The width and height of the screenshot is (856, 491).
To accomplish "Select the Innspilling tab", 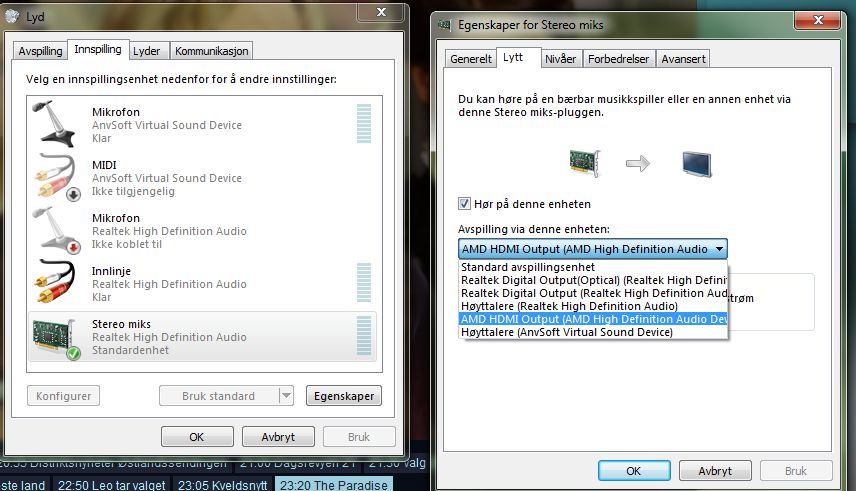I will tap(98, 49).
